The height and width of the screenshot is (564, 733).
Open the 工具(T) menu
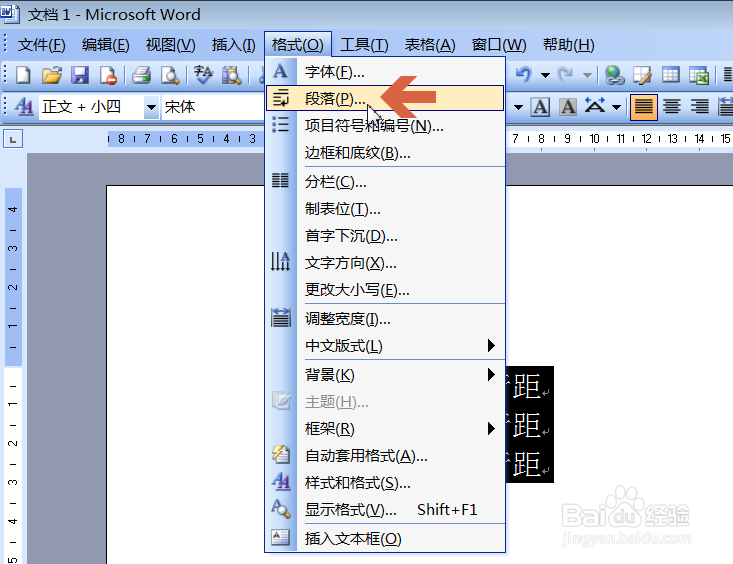pos(364,45)
